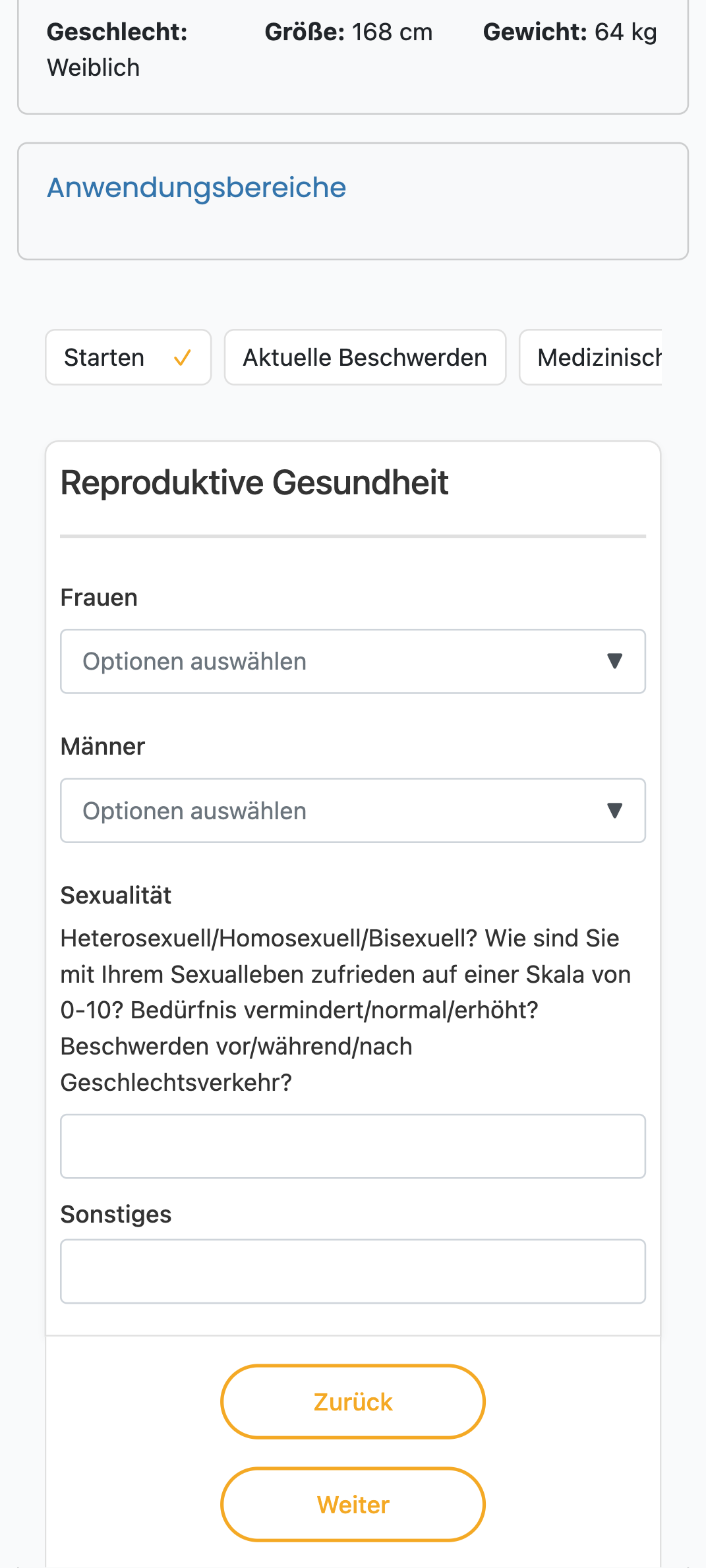Screen dimensions: 706x1568
Task: Focus the Sexualität text input field
Action: pyautogui.click(x=353, y=1146)
